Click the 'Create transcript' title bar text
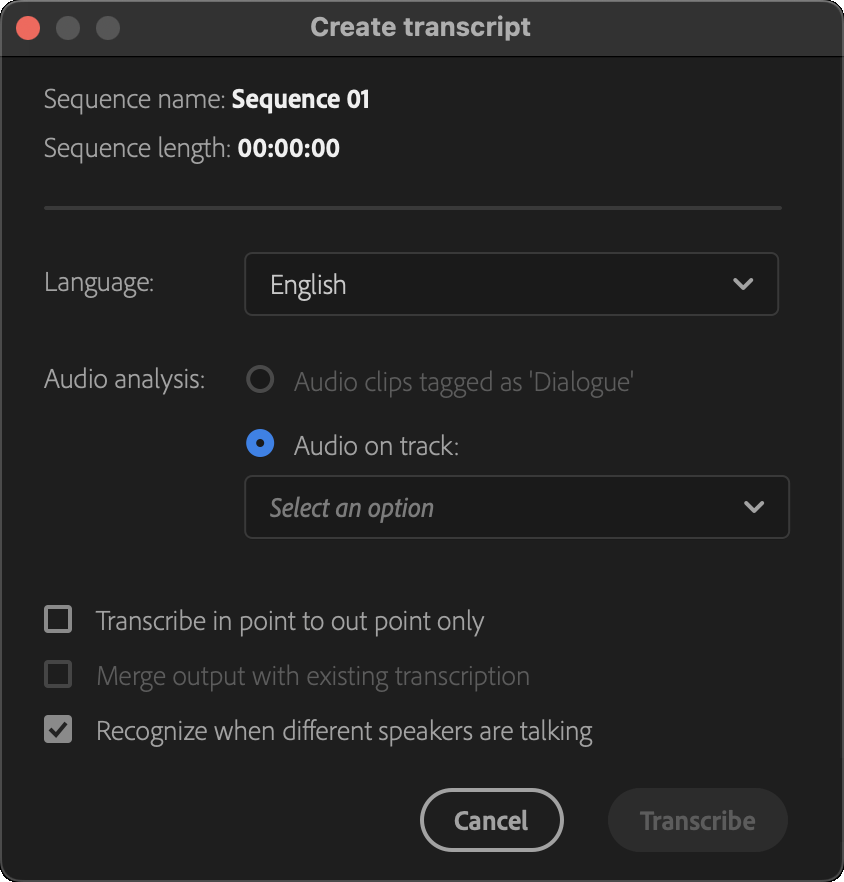Screen dimensions: 844x882 point(420,27)
